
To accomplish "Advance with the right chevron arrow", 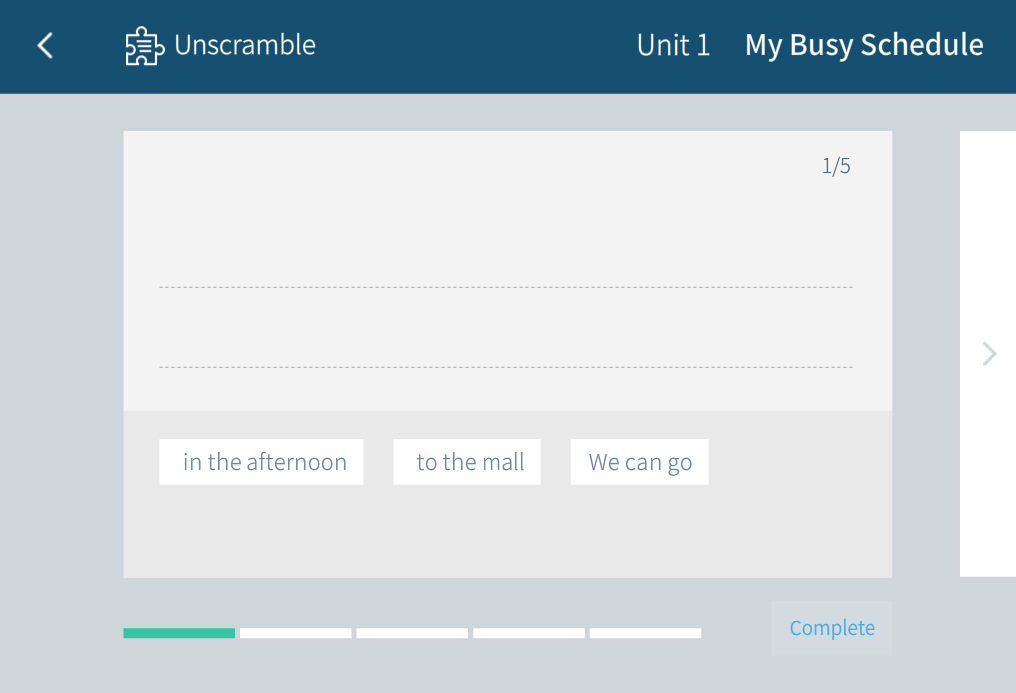I will 989,353.
